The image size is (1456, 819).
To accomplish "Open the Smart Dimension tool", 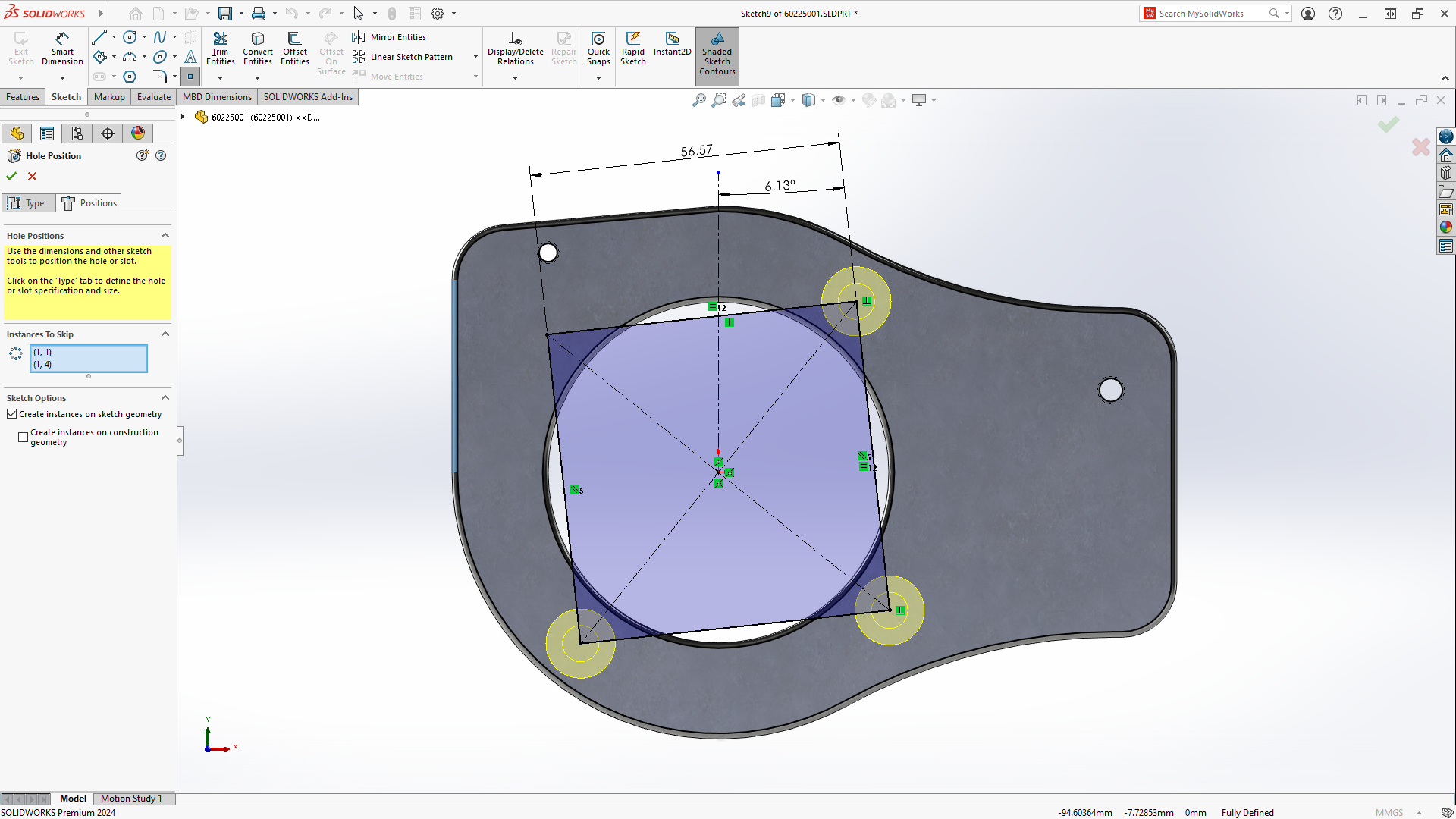I will pos(62,47).
